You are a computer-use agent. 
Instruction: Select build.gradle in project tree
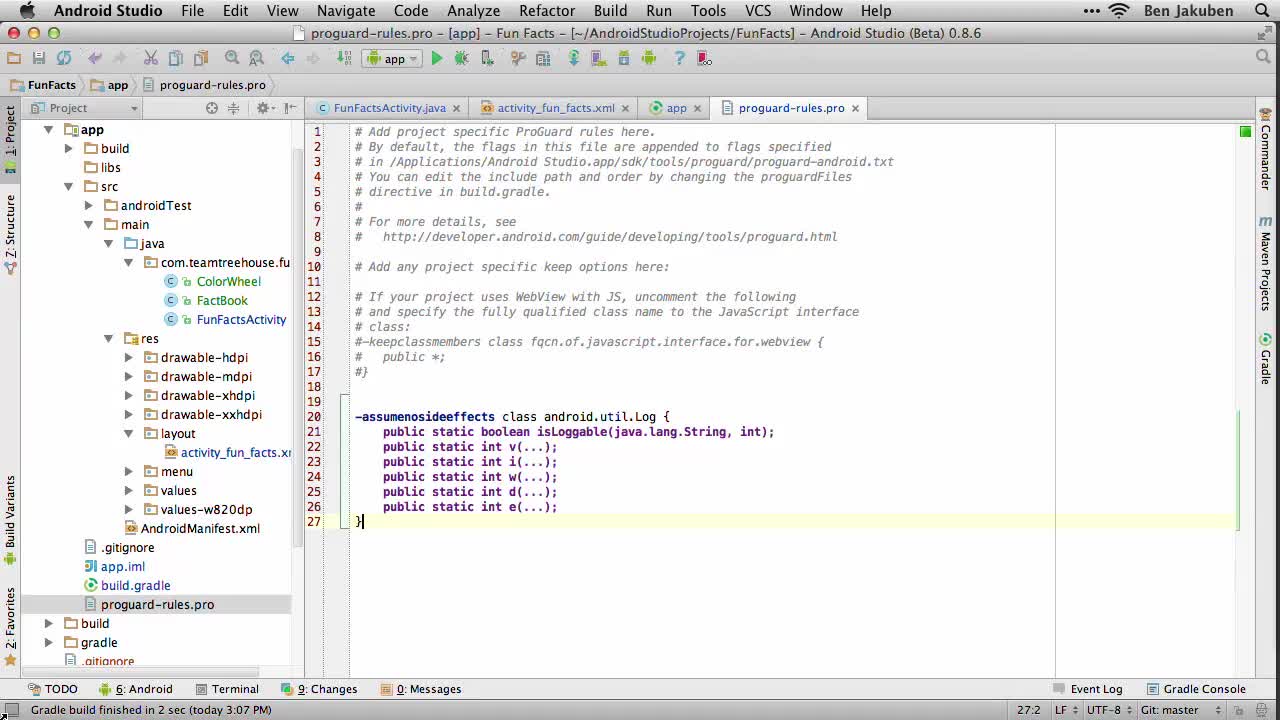tap(135, 586)
